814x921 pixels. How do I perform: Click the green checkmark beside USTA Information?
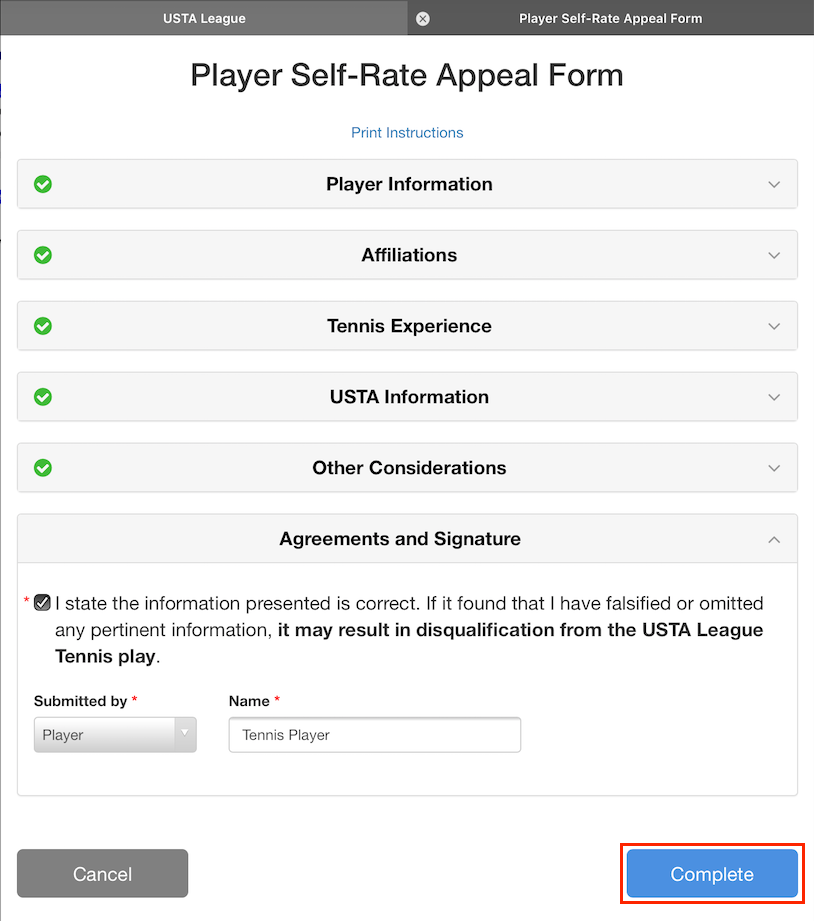[43, 397]
